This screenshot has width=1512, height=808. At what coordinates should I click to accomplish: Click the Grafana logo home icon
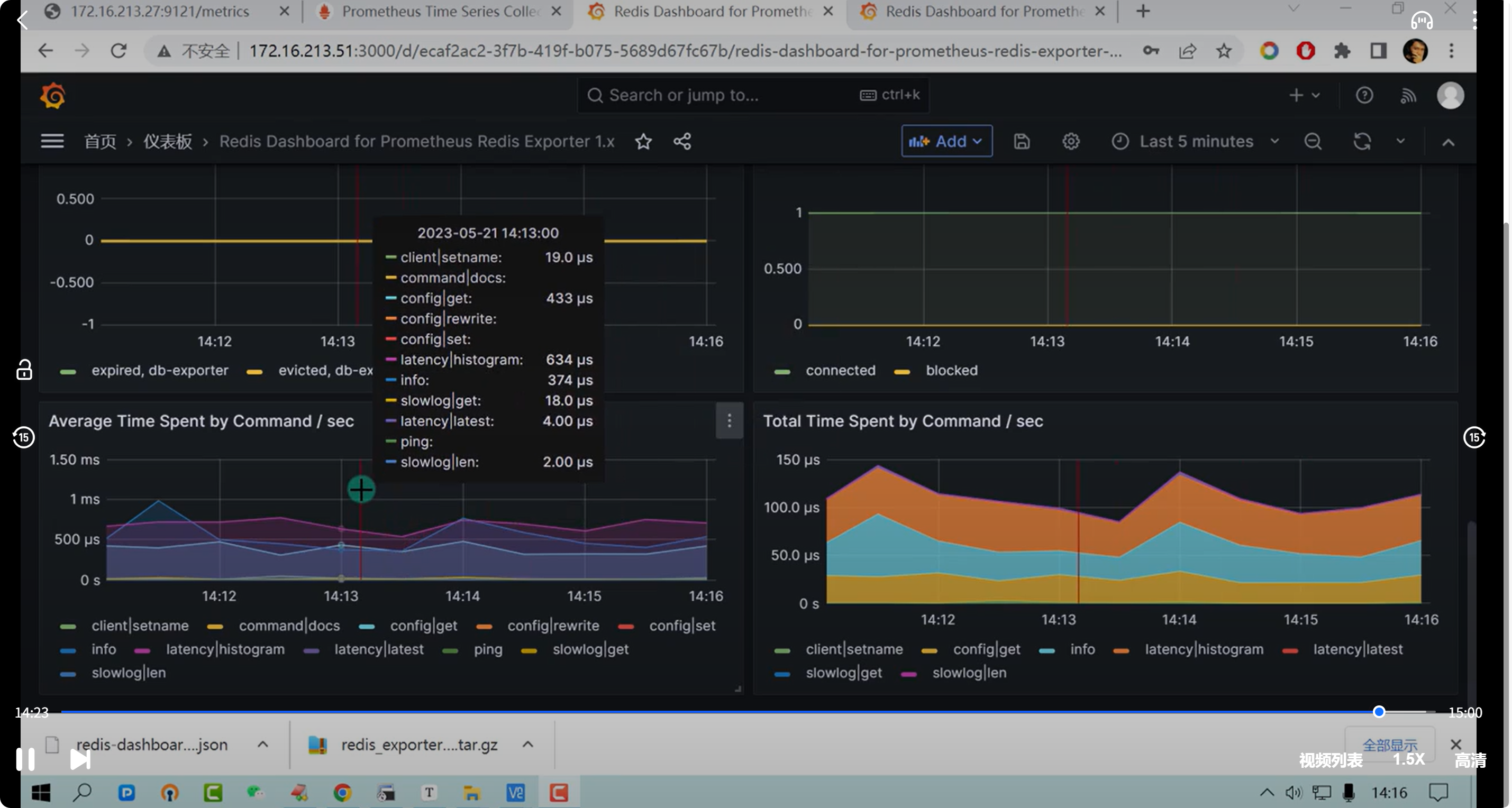click(x=52, y=96)
